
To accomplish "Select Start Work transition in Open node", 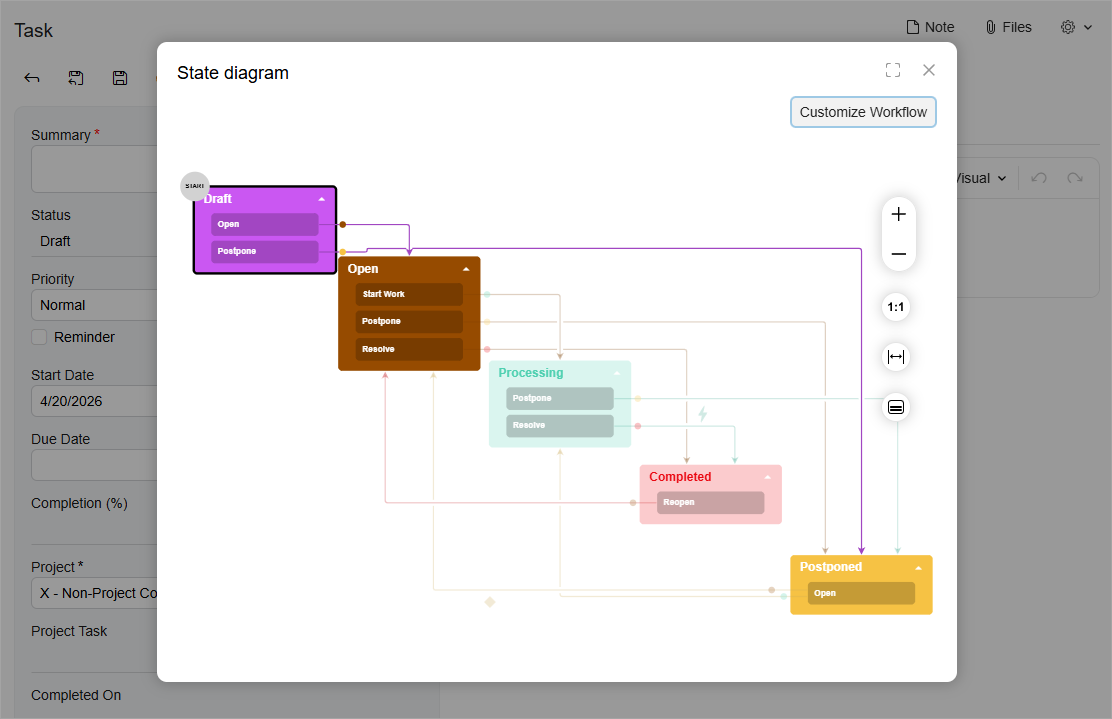I will [409, 294].
